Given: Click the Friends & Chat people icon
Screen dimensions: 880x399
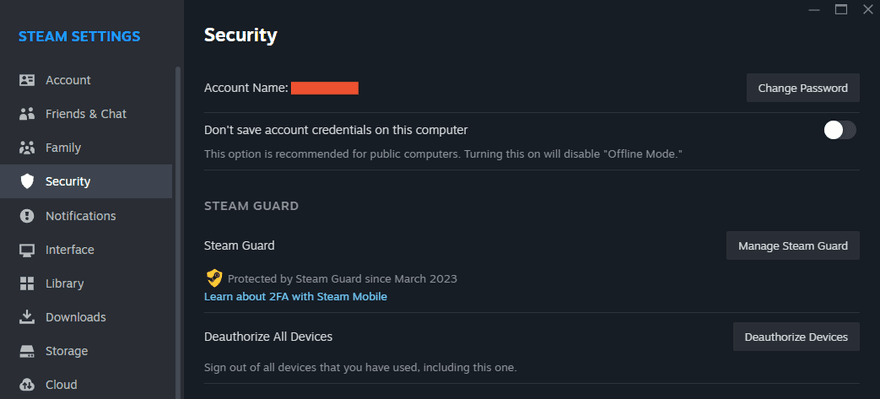Looking at the screenshot, I should [27, 114].
